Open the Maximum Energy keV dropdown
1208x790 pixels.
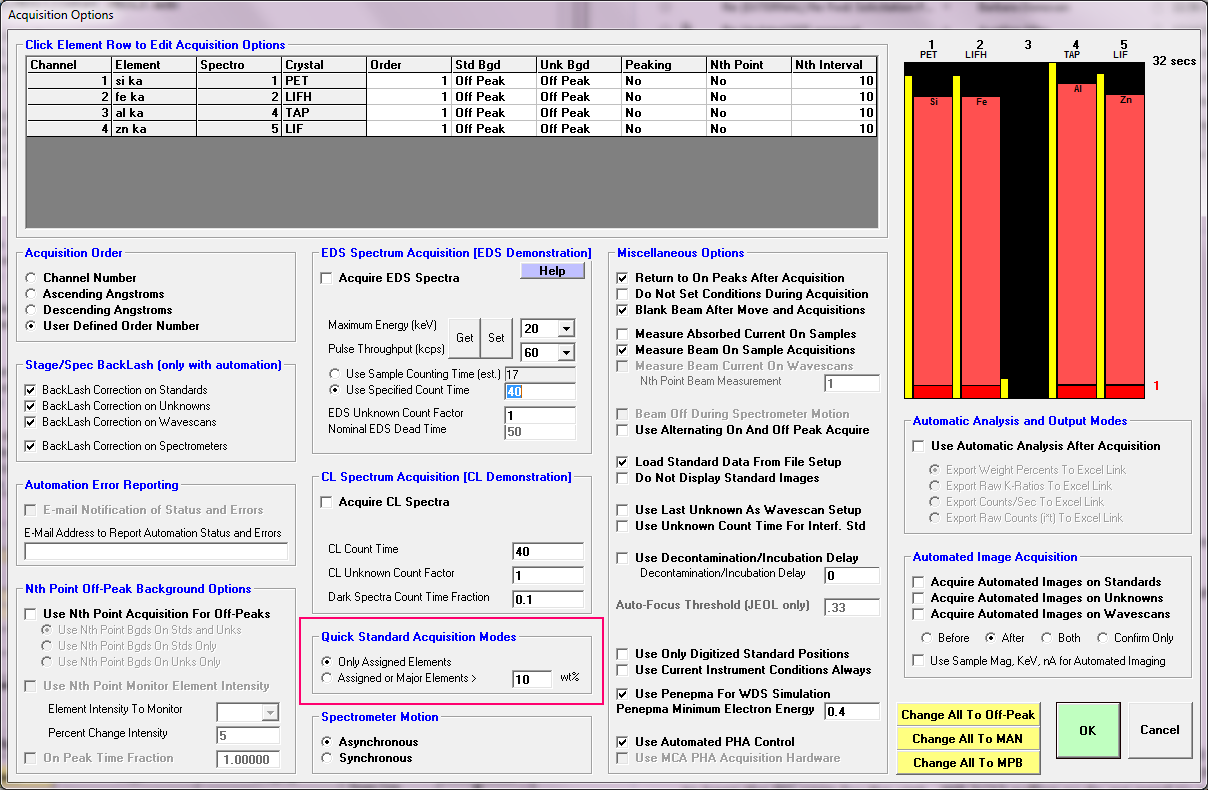pos(566,329)
